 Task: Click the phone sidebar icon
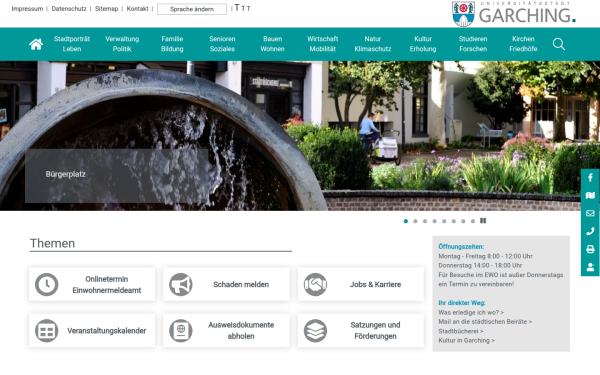point(590,231)
